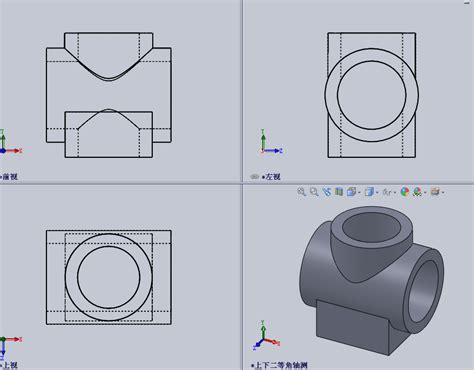Open the Hide/Show Items dropdown arrow
This screenshot has width=474, height=370.
[x=395, y=193]
